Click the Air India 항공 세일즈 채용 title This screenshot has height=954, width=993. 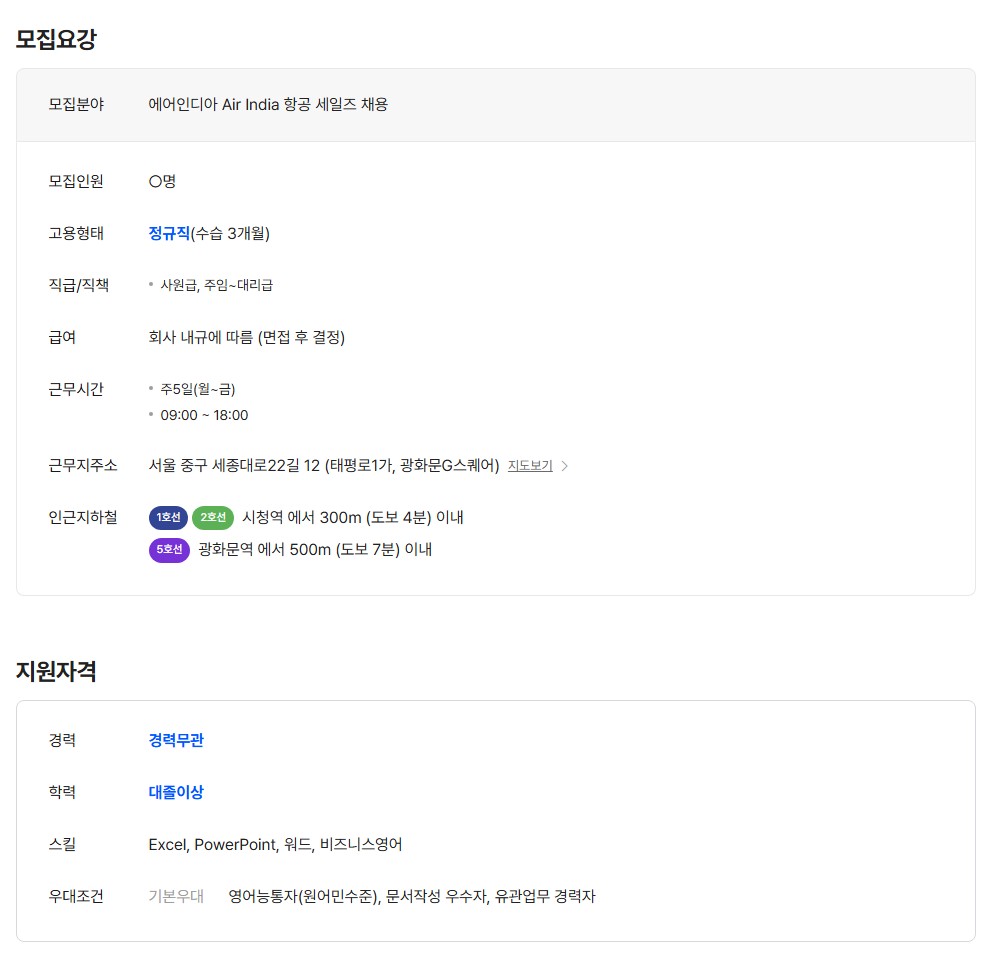[x=268, y=104]
